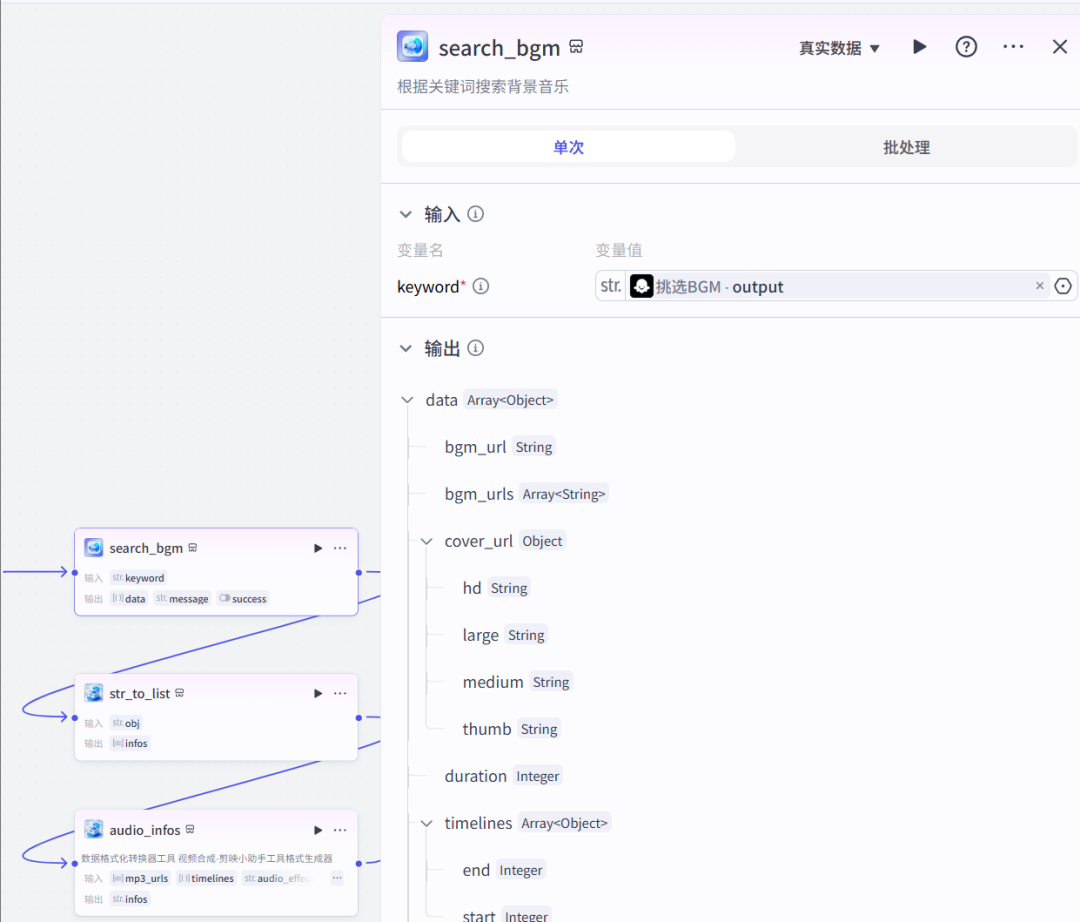Click the obj input tag on str_to_list
The width and height of the screenshot is (1080, 922).
pos(126,723)
